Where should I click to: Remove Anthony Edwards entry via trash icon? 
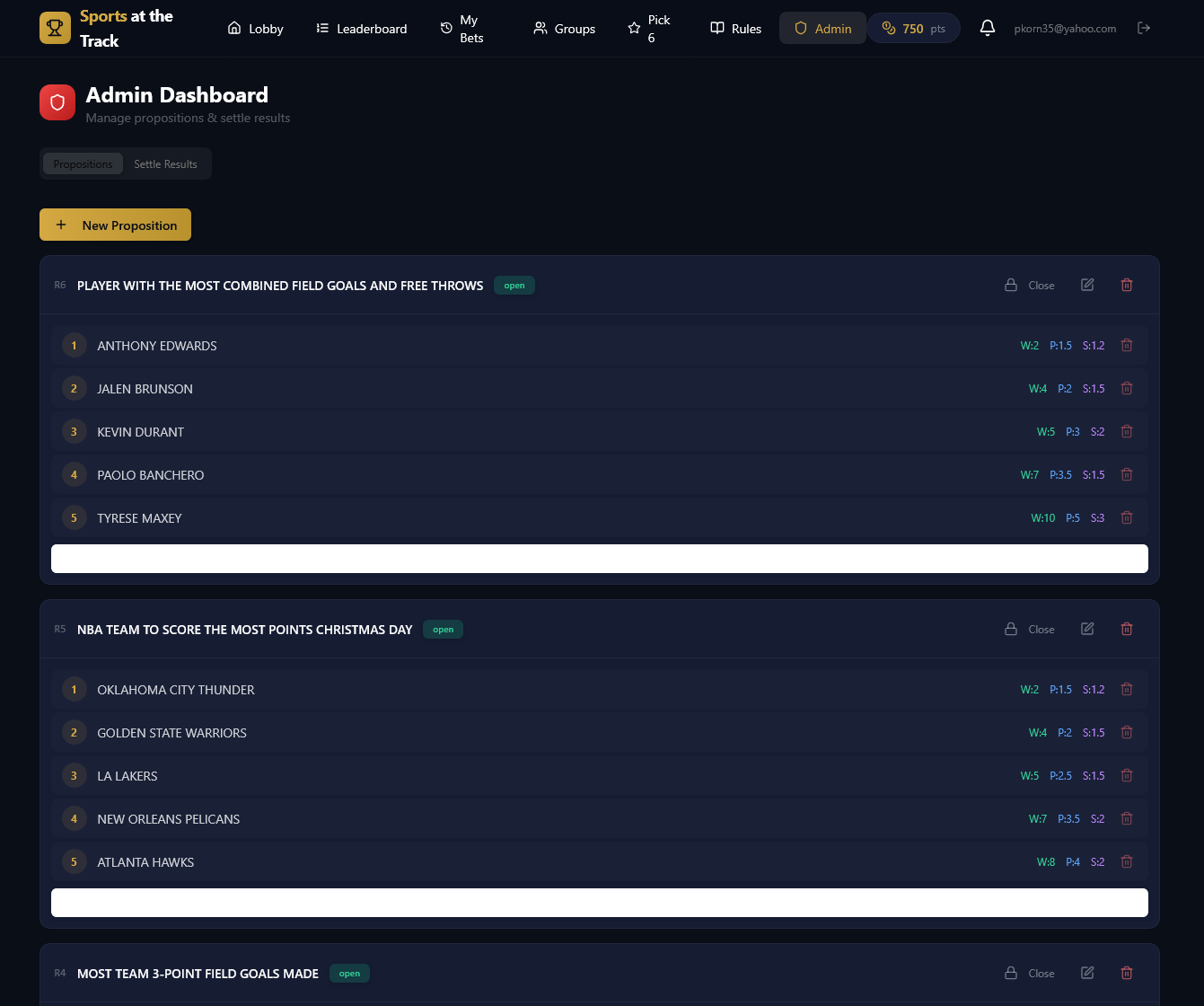[1127, 346]
